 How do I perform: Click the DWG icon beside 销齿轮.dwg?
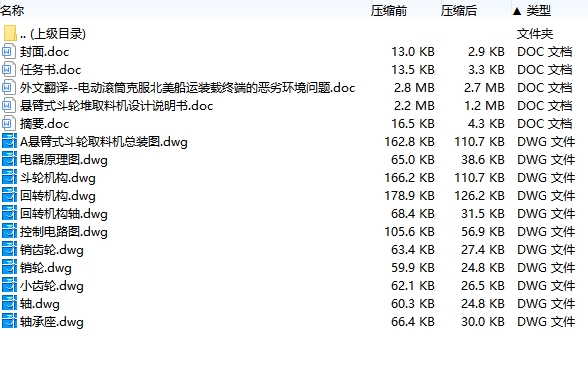(x=9, y=249)
